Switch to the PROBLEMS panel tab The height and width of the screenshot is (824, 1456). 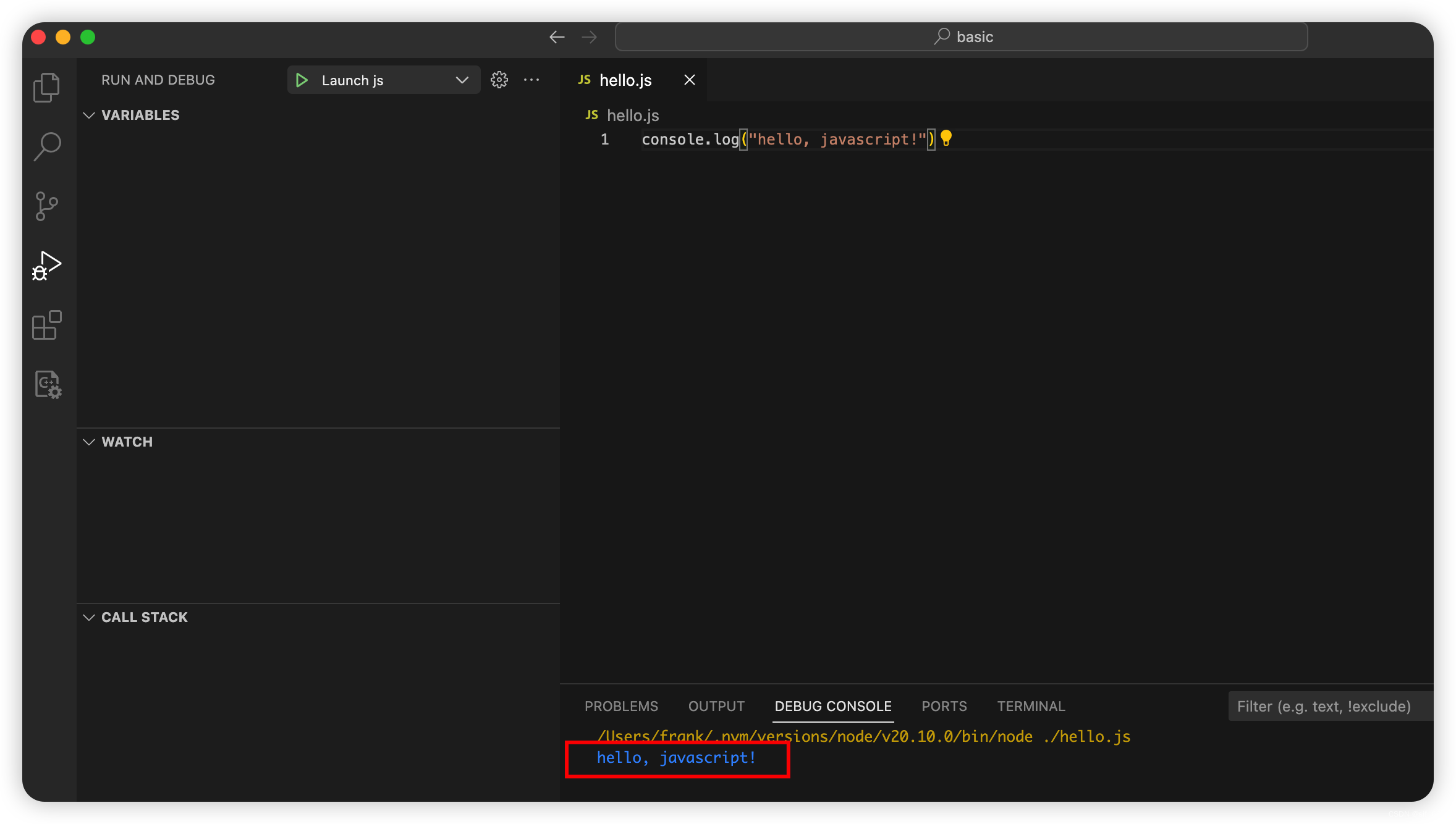(621, 706)
